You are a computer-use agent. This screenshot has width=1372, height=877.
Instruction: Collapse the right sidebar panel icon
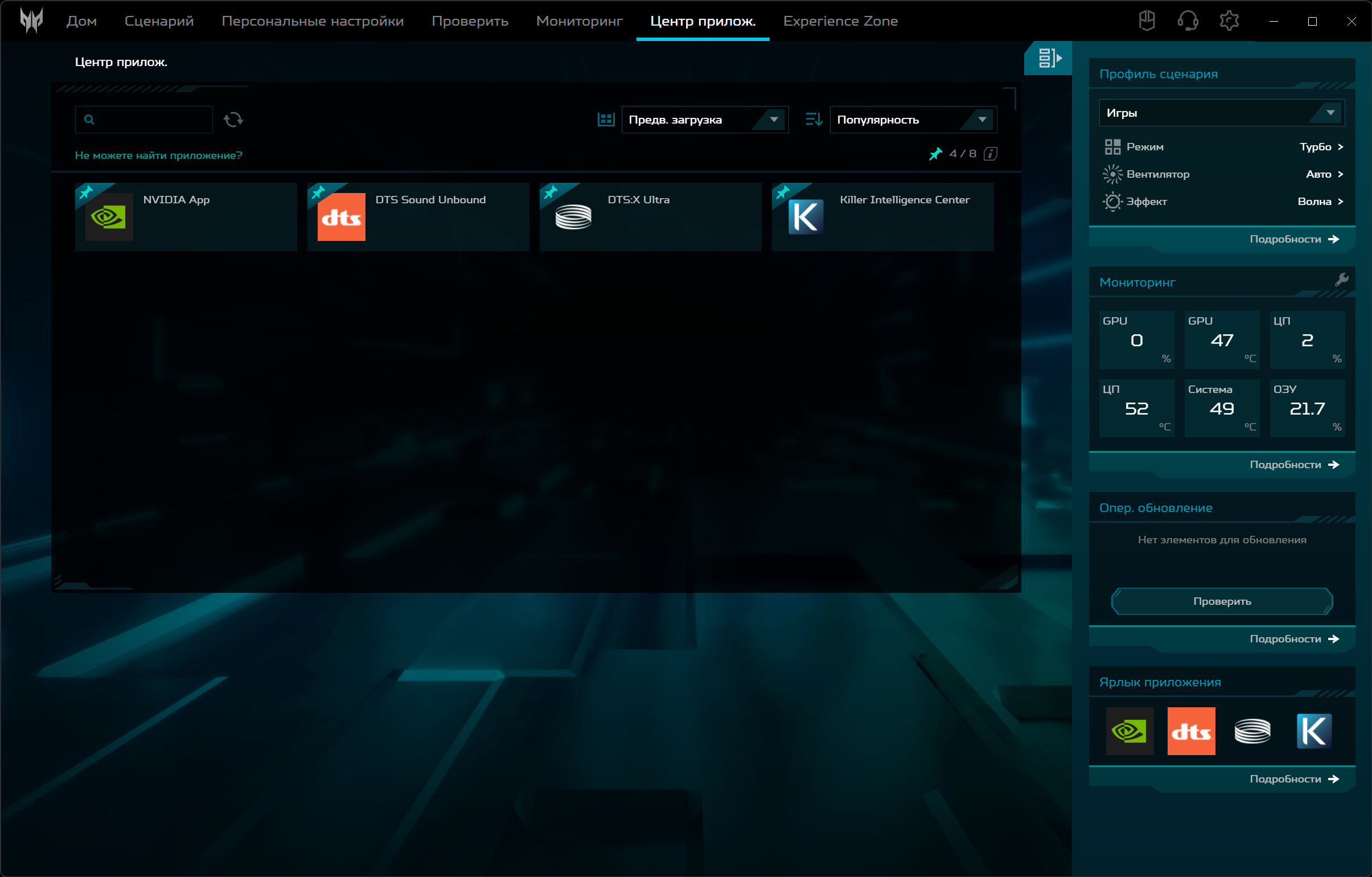tap(1049, 58)
